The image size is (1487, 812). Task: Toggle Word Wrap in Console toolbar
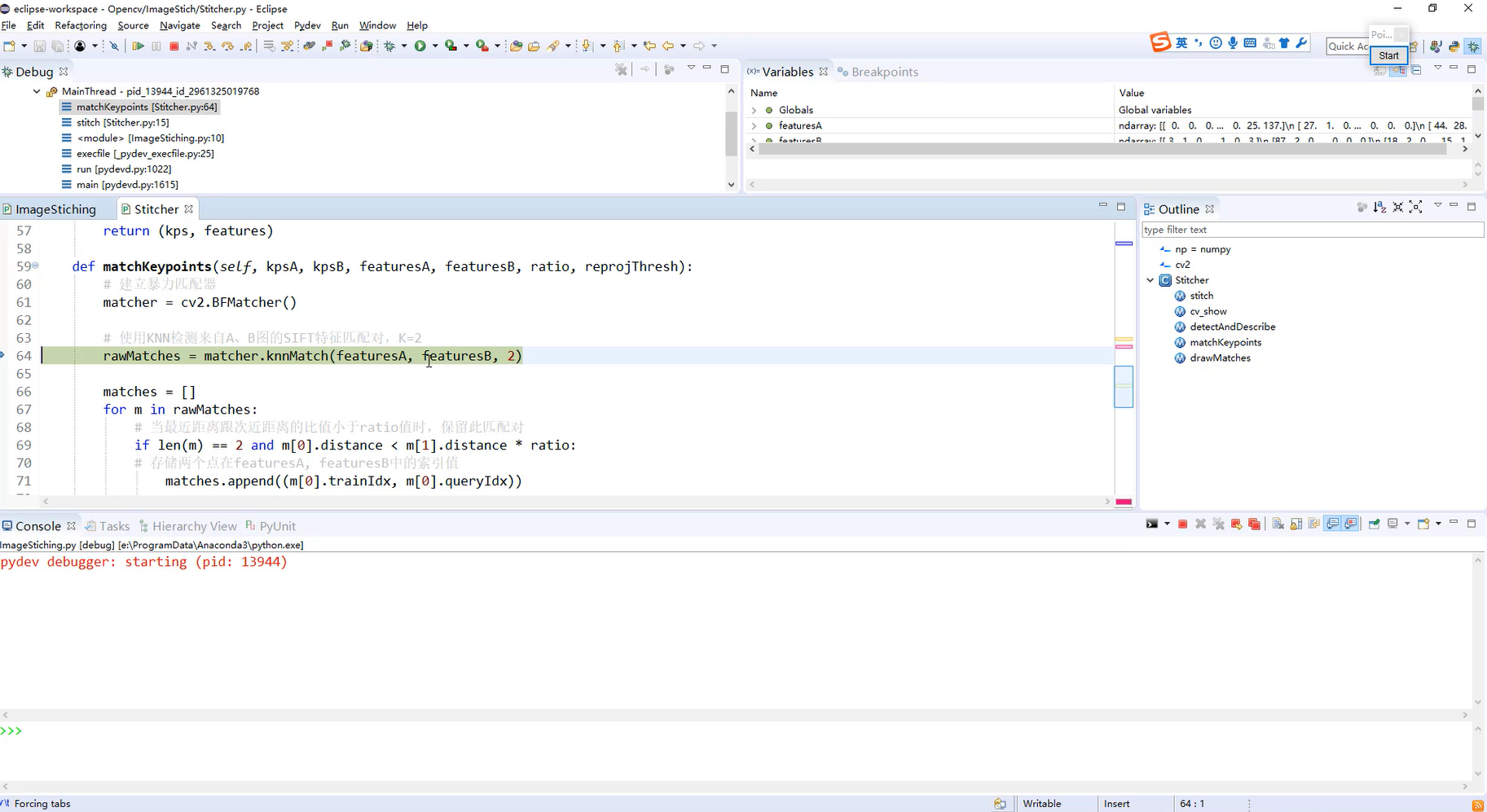[1313, 524]
